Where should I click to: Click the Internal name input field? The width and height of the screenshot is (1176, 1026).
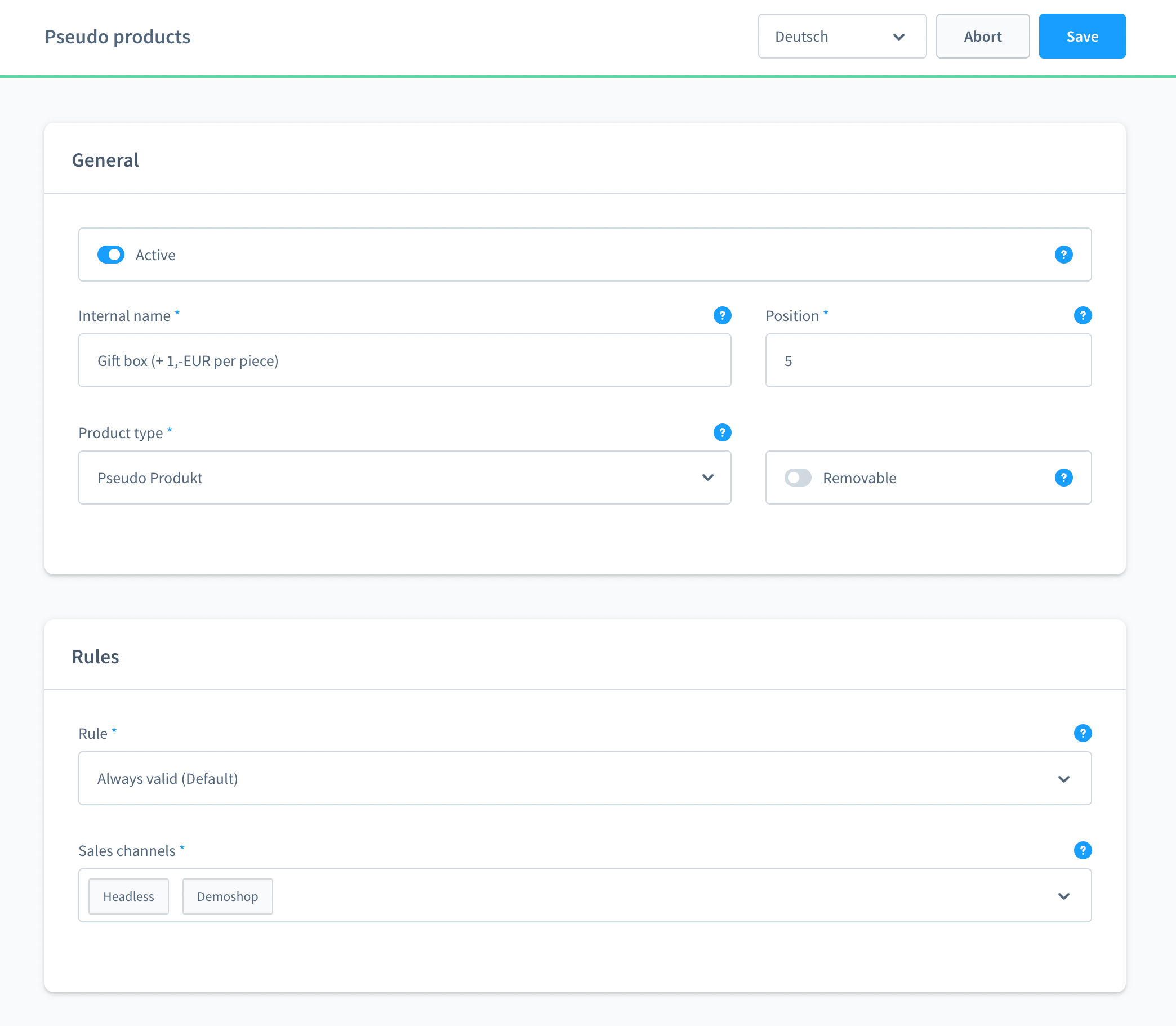405,360
